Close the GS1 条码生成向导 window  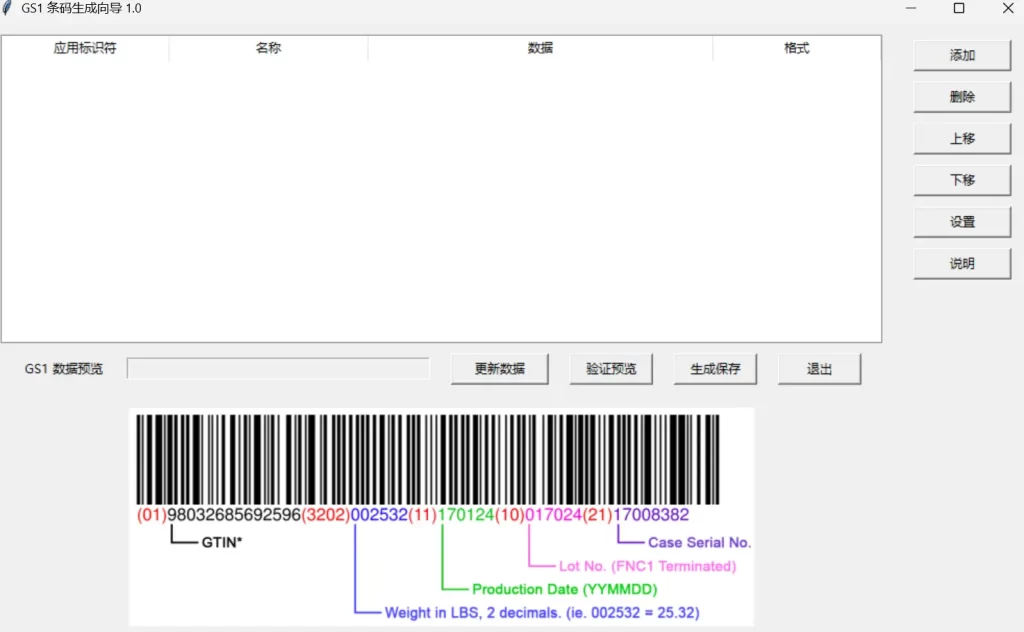(1008, 8)
